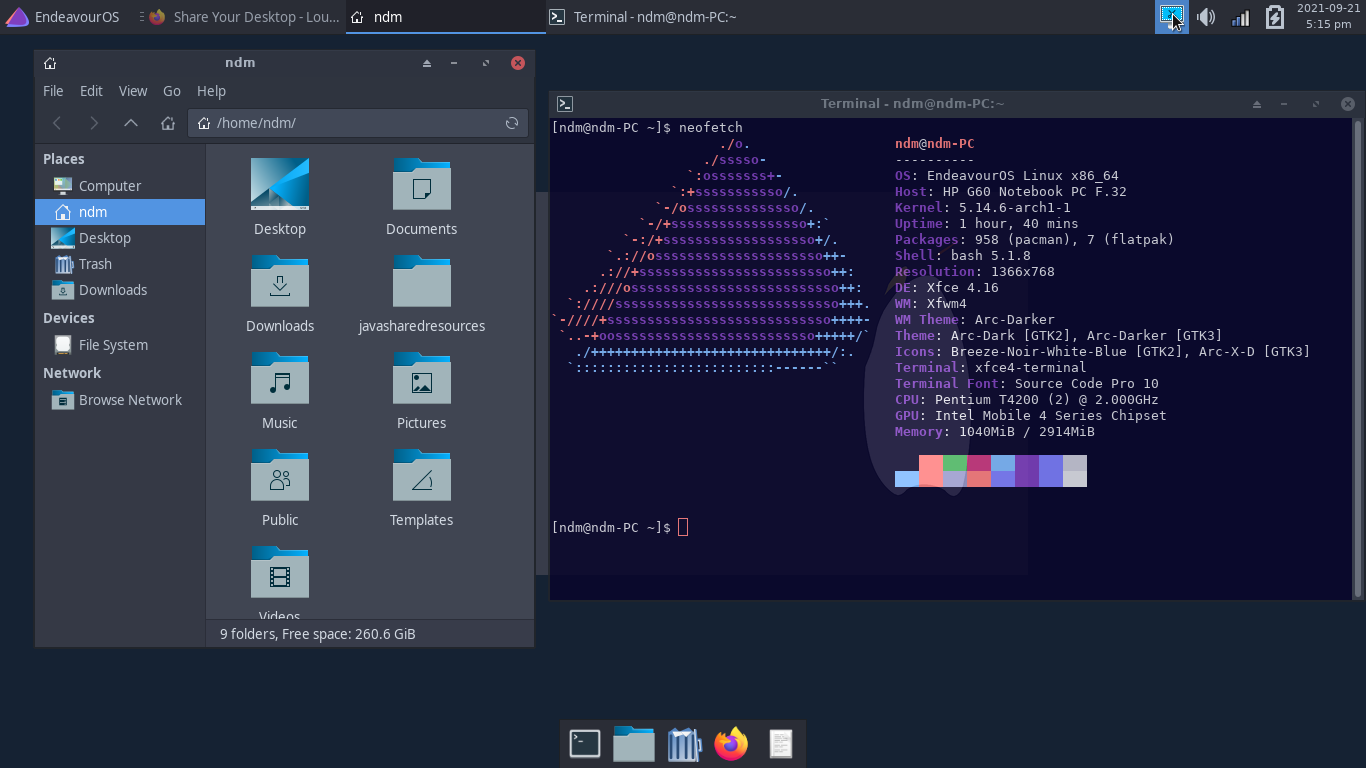Reload the folder with the refresh icon
This screenshot has height=768, width=1366.
tap(512, 123)
